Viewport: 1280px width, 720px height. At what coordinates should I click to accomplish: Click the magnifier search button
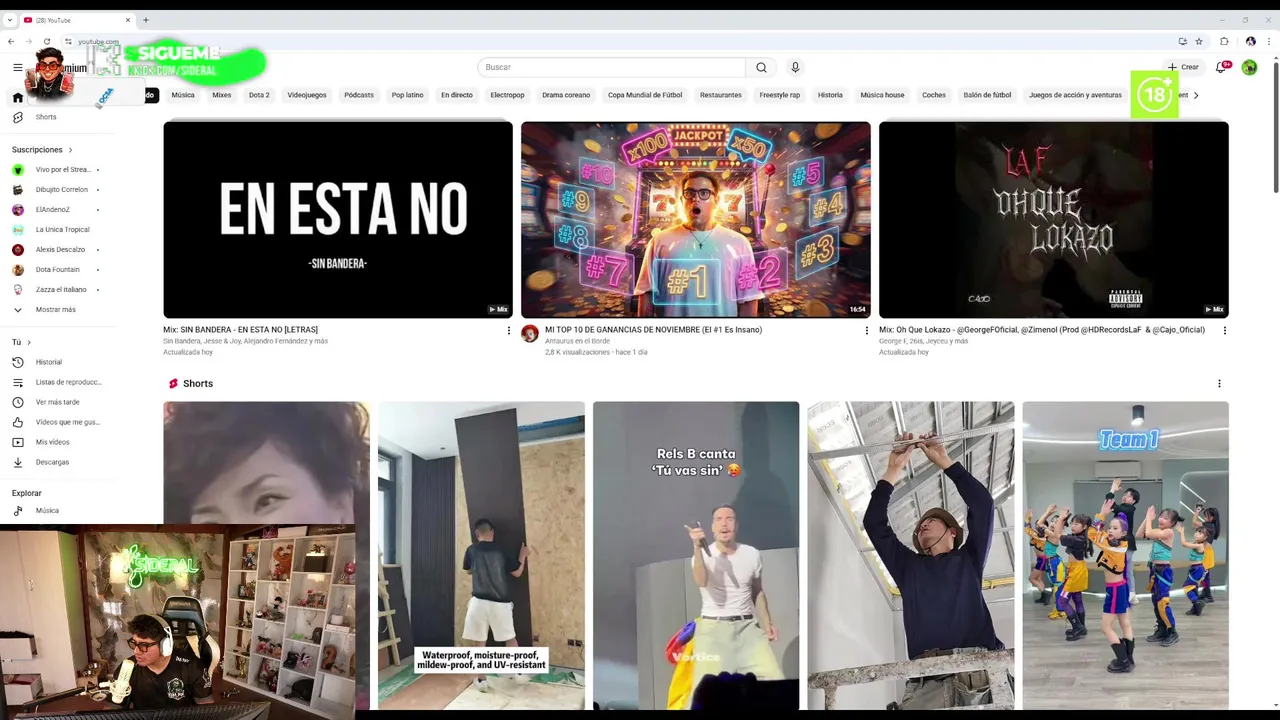(761, 67)
